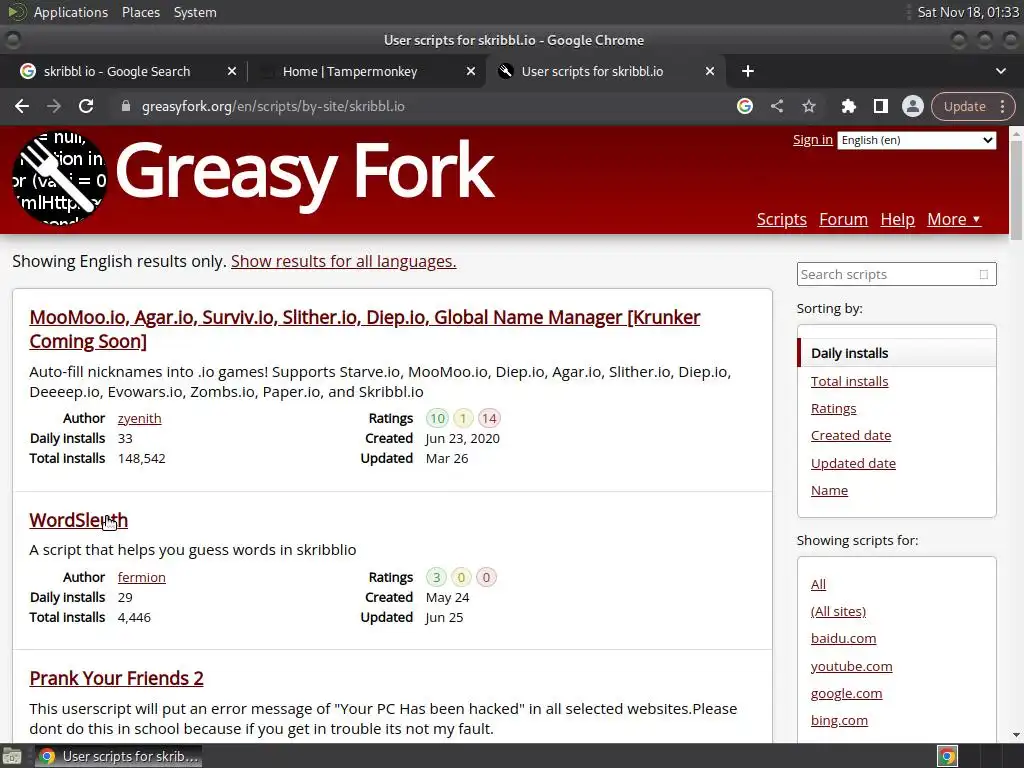Open the English (en) language dropdown

[x=917, y=140]
